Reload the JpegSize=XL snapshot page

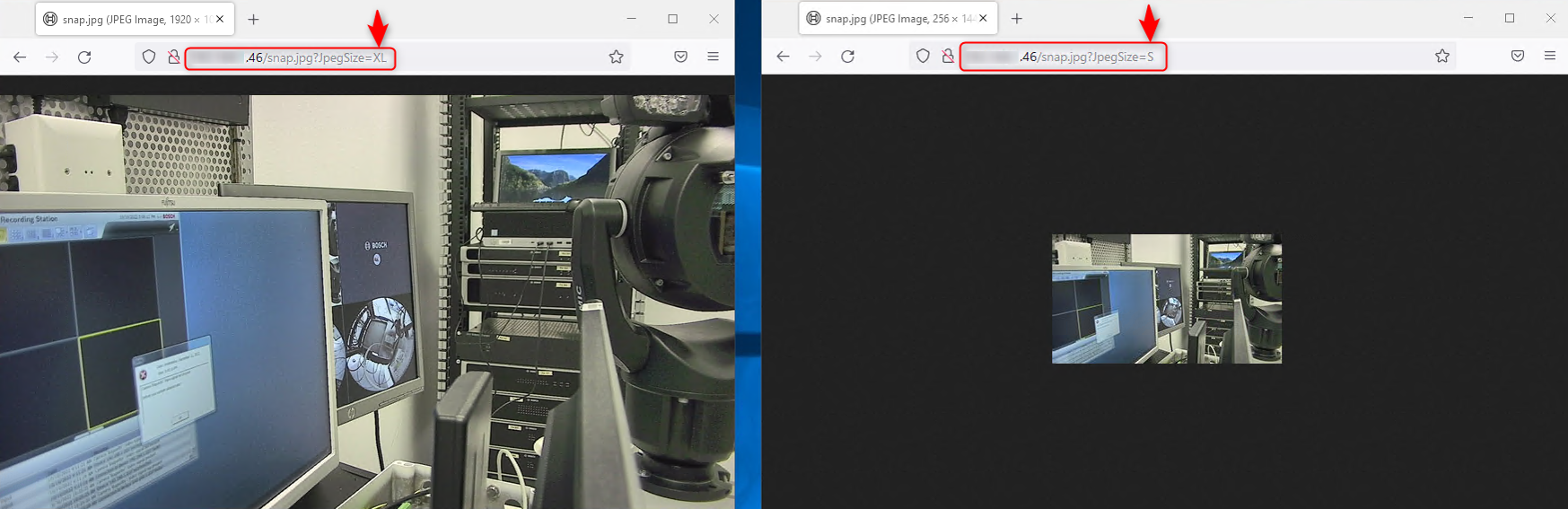click(84, 57)
